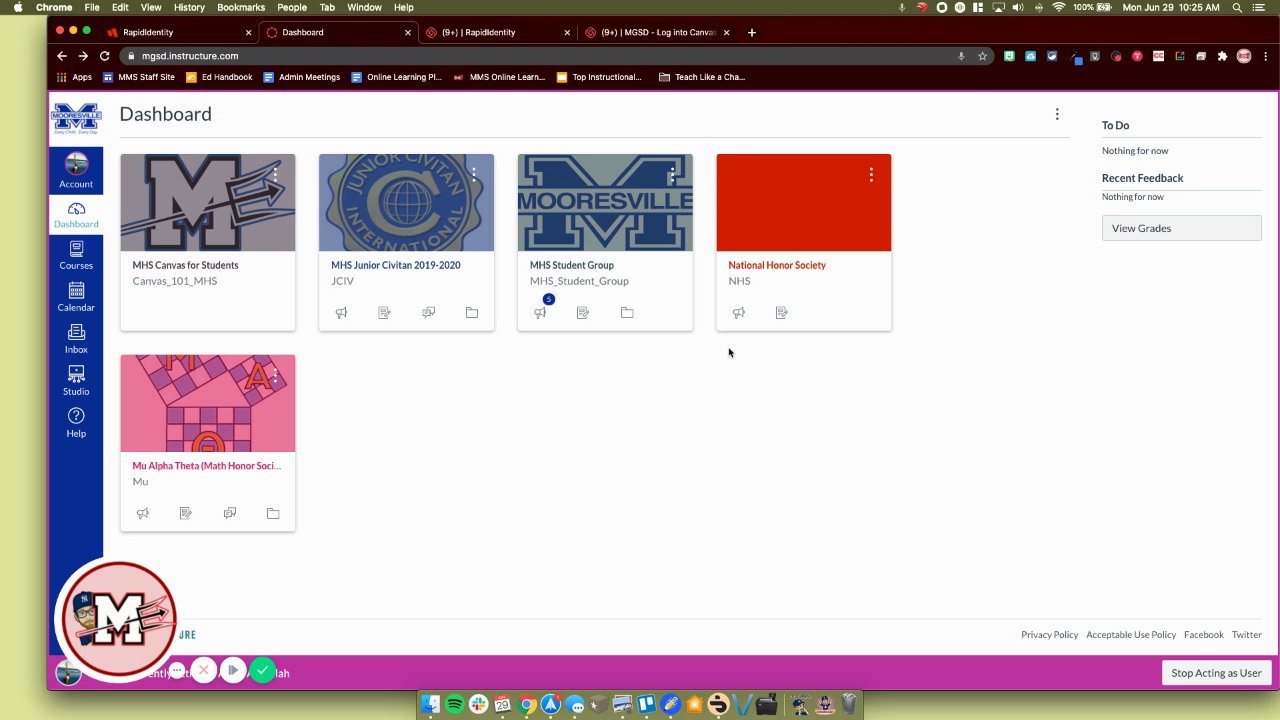Click the red National Honor Society color block

(x=804, y=203)
